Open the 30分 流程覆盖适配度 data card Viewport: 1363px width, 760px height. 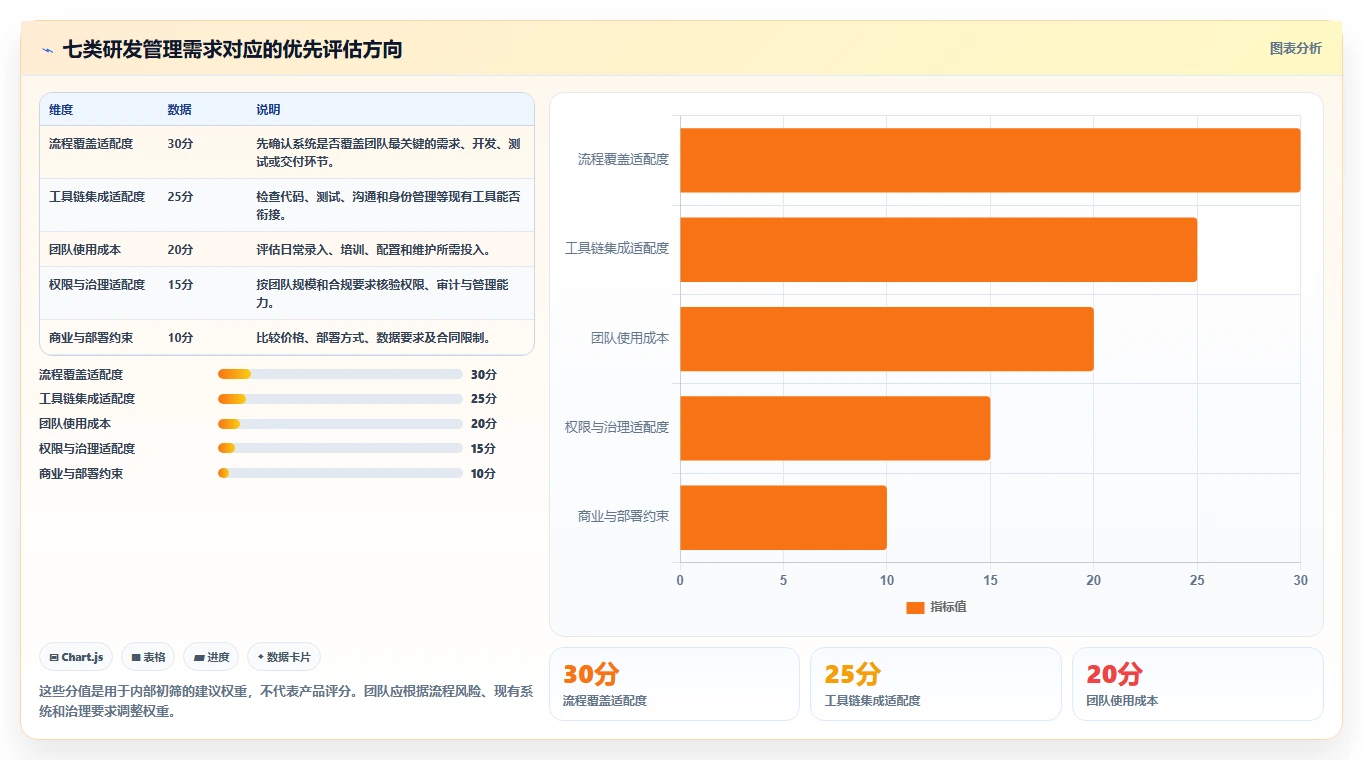[674, 684]
